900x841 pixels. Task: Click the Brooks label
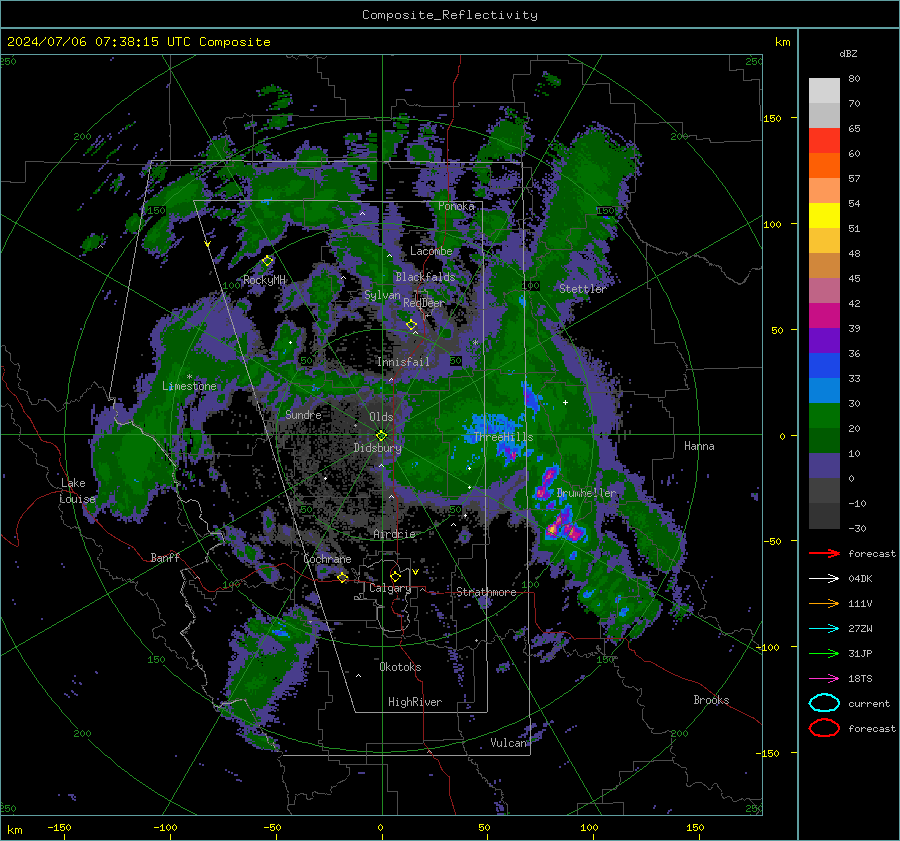711,700
